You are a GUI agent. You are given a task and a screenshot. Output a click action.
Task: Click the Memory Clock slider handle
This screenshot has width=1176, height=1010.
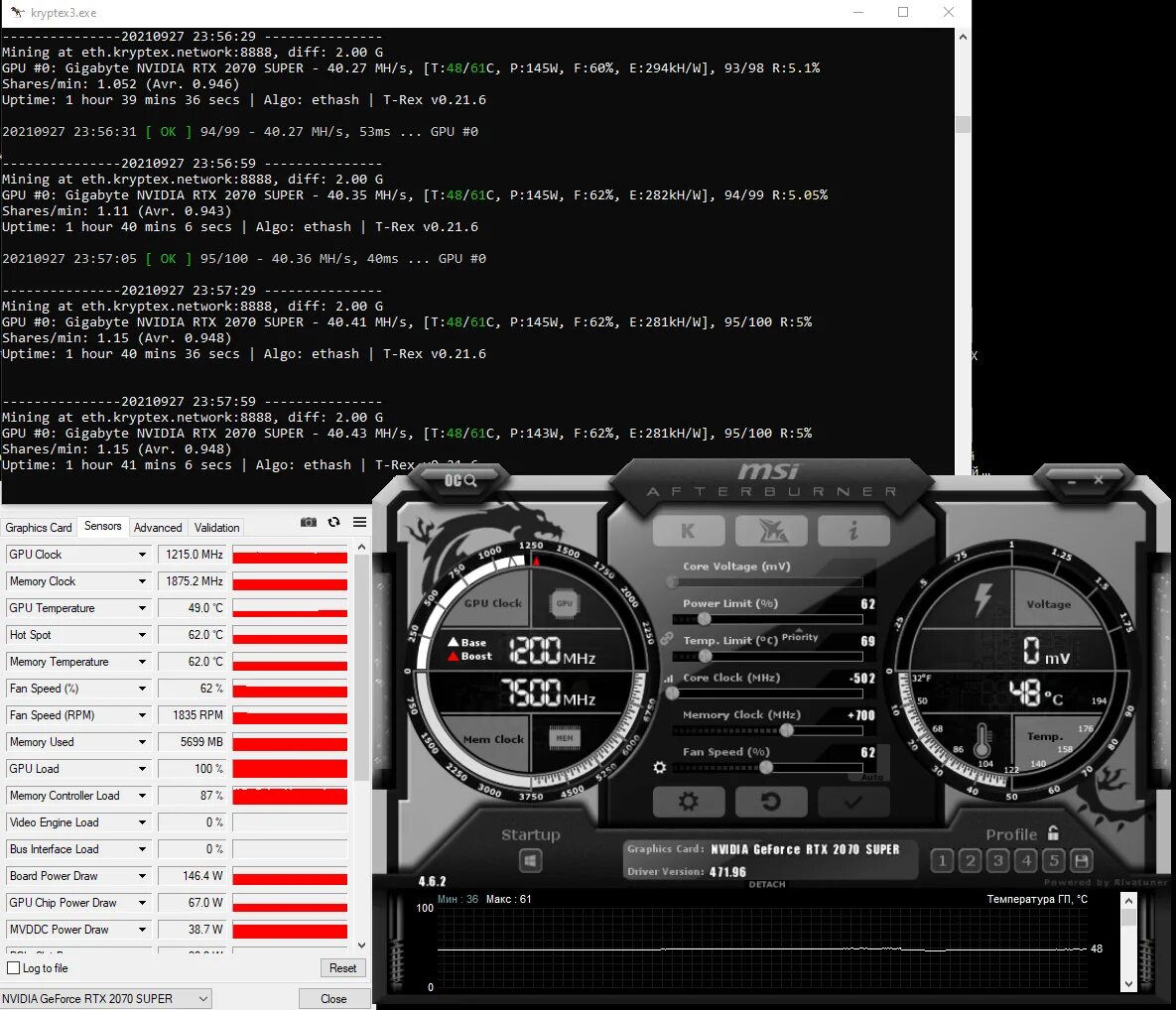coord(787,730)
